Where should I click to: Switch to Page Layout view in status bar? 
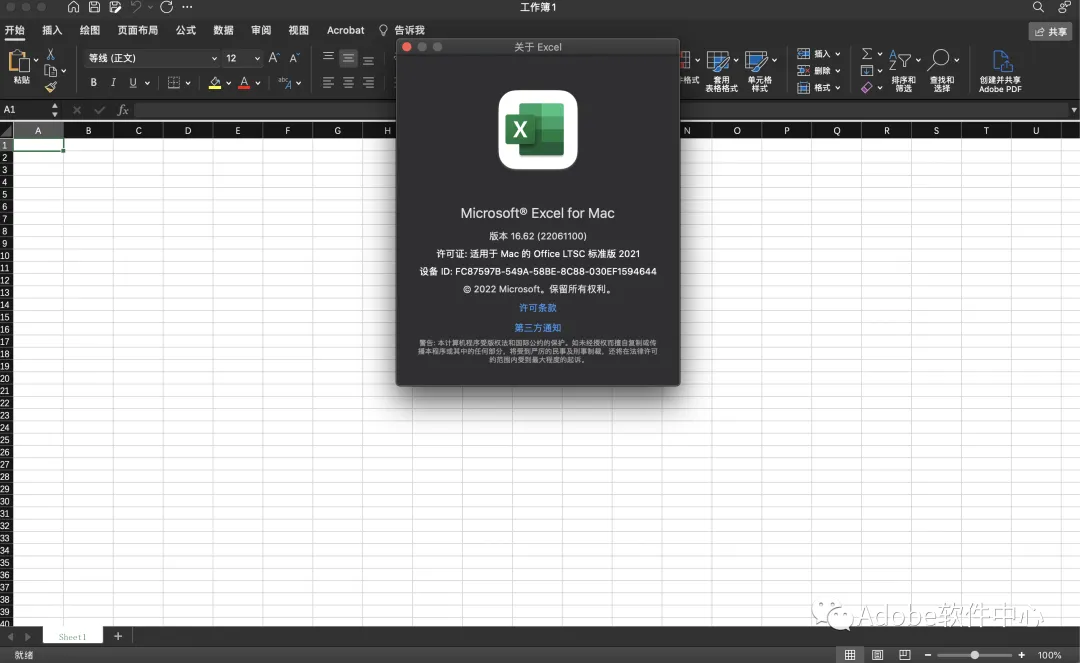pos(878,655)
